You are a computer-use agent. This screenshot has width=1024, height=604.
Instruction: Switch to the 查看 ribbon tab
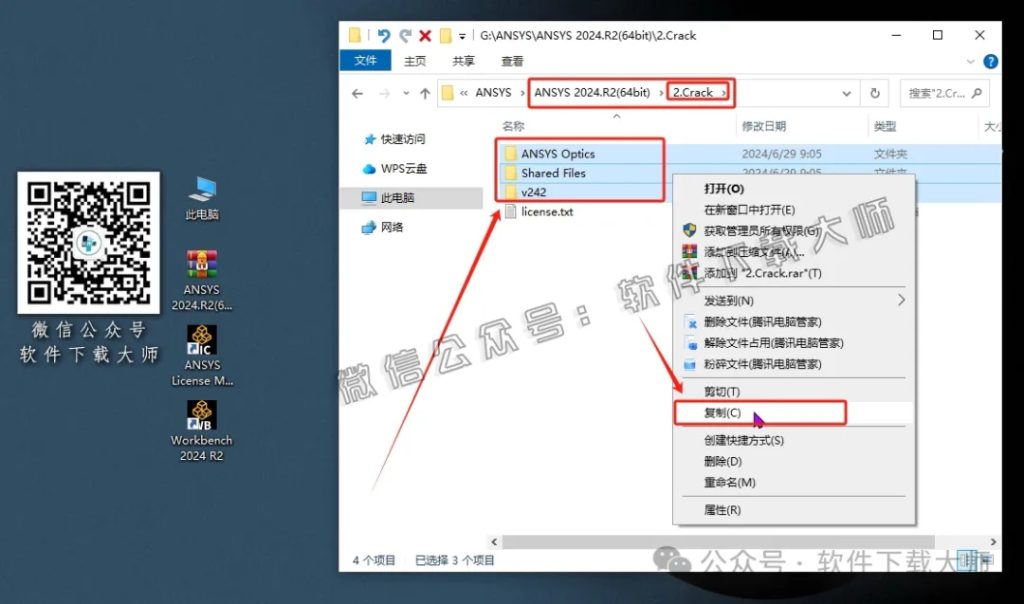pos(512,60)
